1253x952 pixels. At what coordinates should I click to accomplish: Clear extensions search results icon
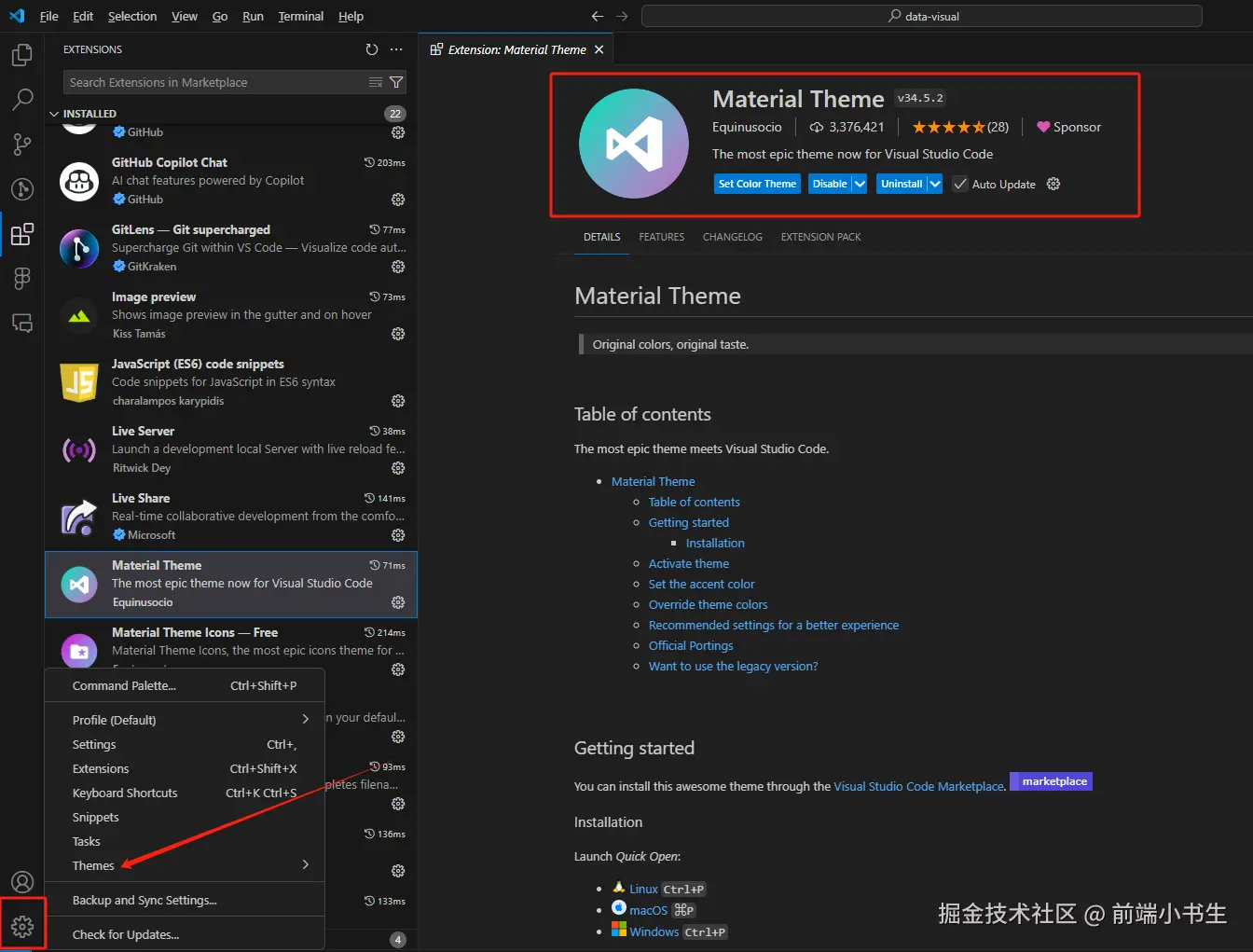376,82
